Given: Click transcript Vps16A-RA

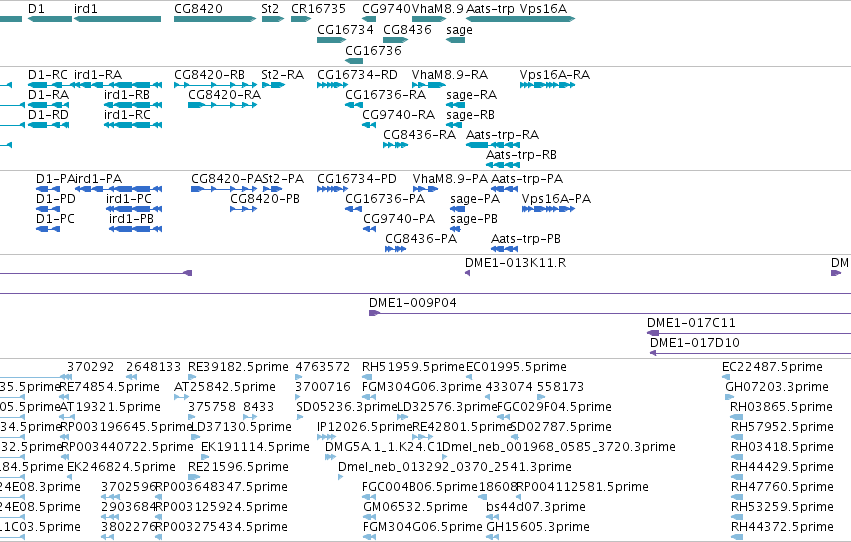Looking at the screenshot, I should click(547, 85).
